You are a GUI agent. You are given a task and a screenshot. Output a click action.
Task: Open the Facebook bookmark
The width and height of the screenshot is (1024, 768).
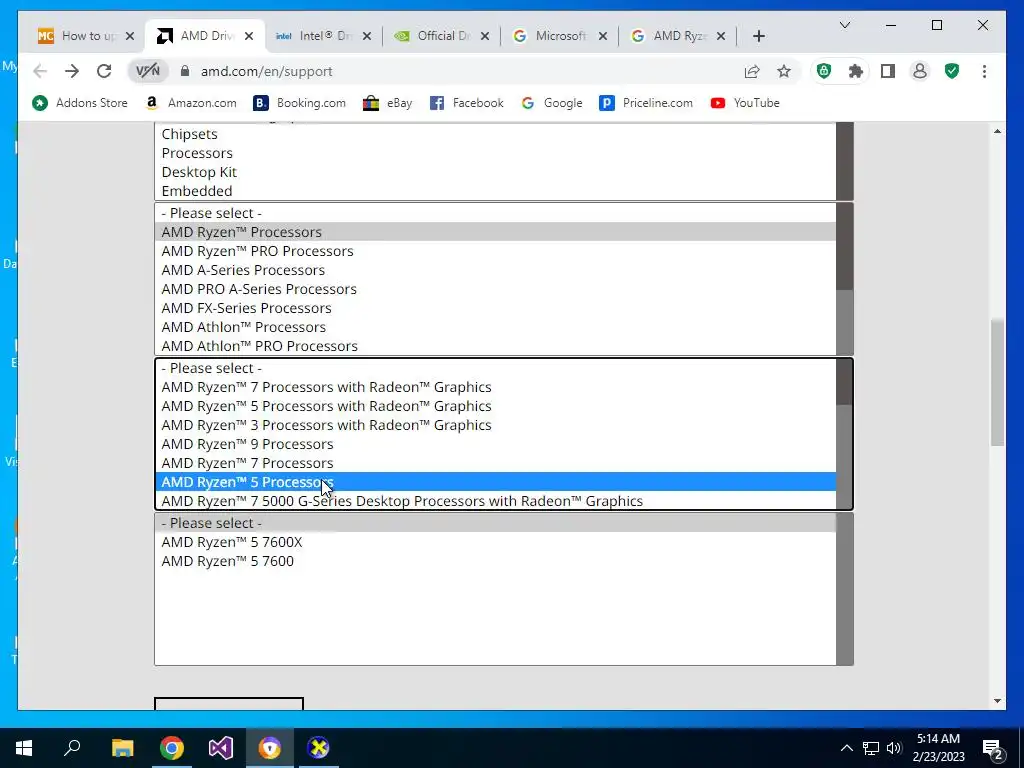[467, 103]
